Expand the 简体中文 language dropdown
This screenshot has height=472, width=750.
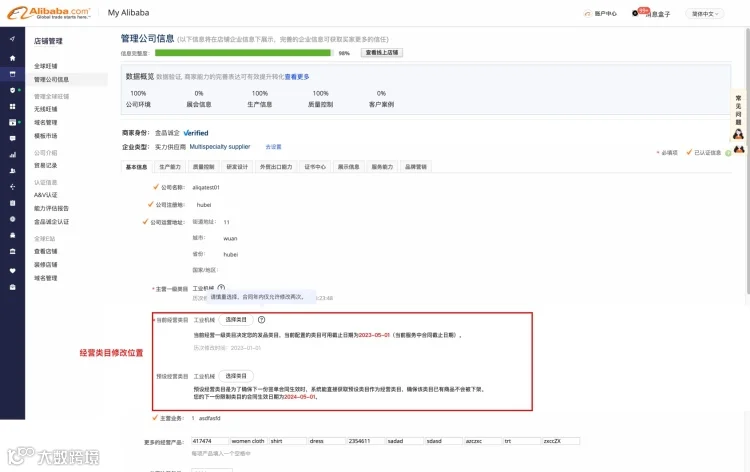[x=705, y=14]
